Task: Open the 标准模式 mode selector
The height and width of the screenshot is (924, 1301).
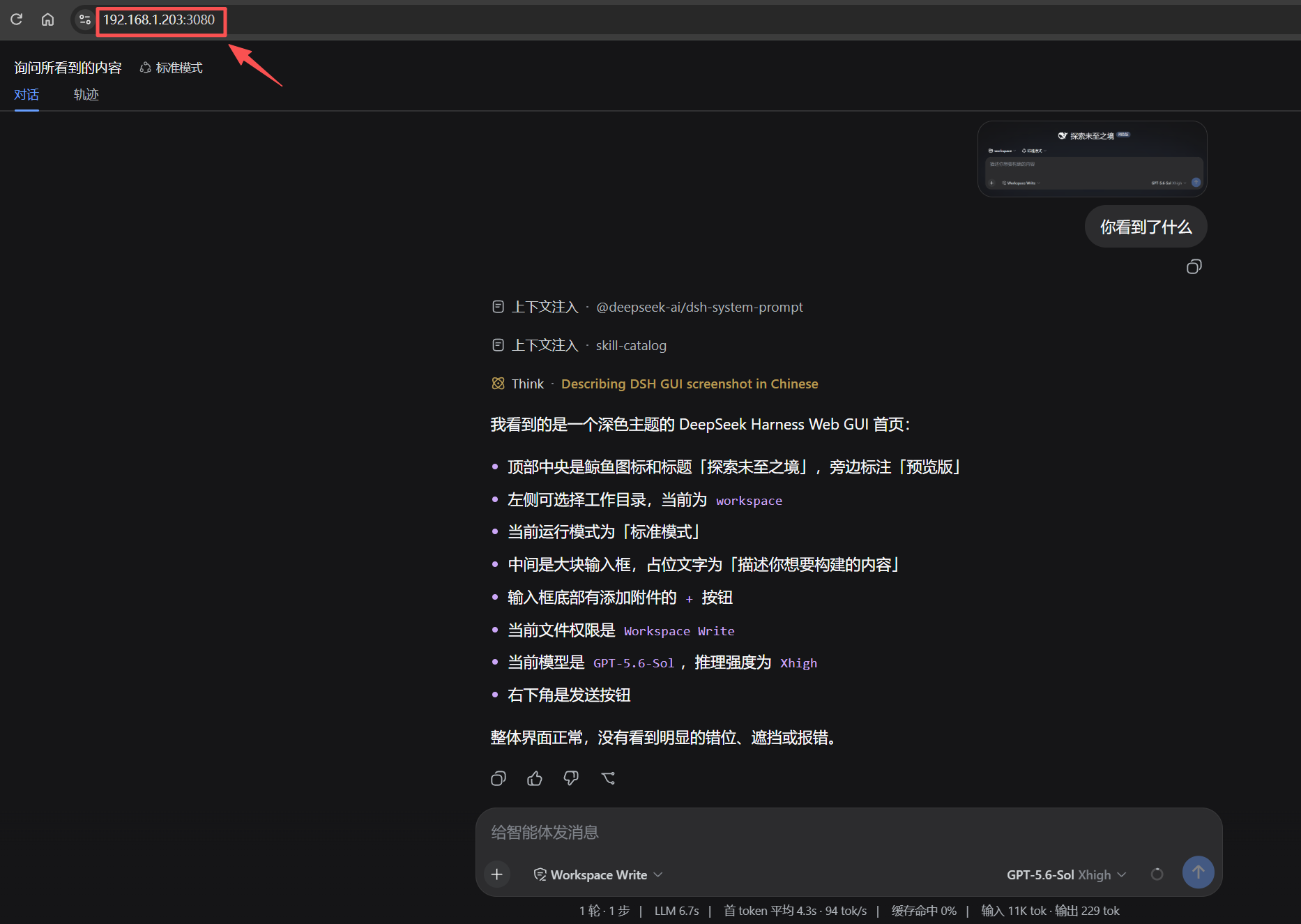Action: (172, 68)
